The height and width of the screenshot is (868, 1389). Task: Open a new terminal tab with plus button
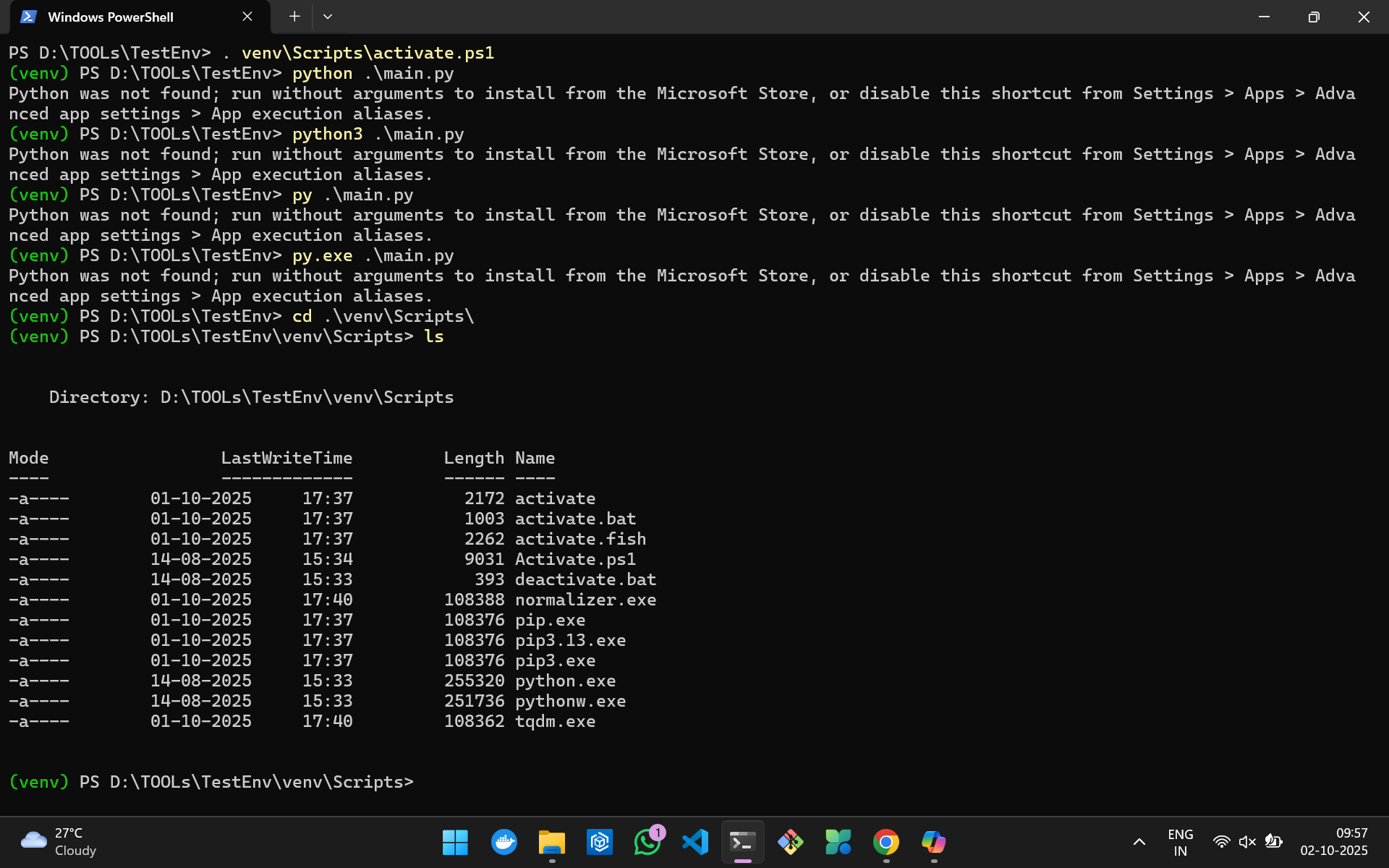click(294, 17)
